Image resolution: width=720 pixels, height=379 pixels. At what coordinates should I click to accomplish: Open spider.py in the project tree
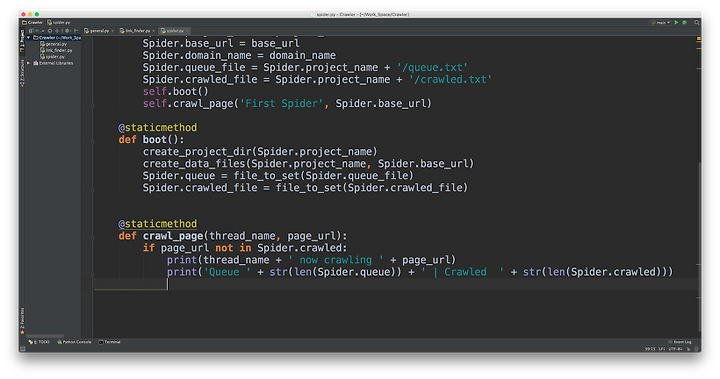pyautogui.click(x=52, y=57)
